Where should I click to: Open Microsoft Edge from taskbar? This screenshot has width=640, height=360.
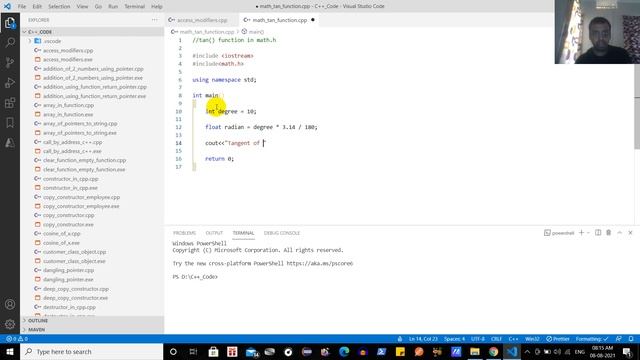coord(344,351)
